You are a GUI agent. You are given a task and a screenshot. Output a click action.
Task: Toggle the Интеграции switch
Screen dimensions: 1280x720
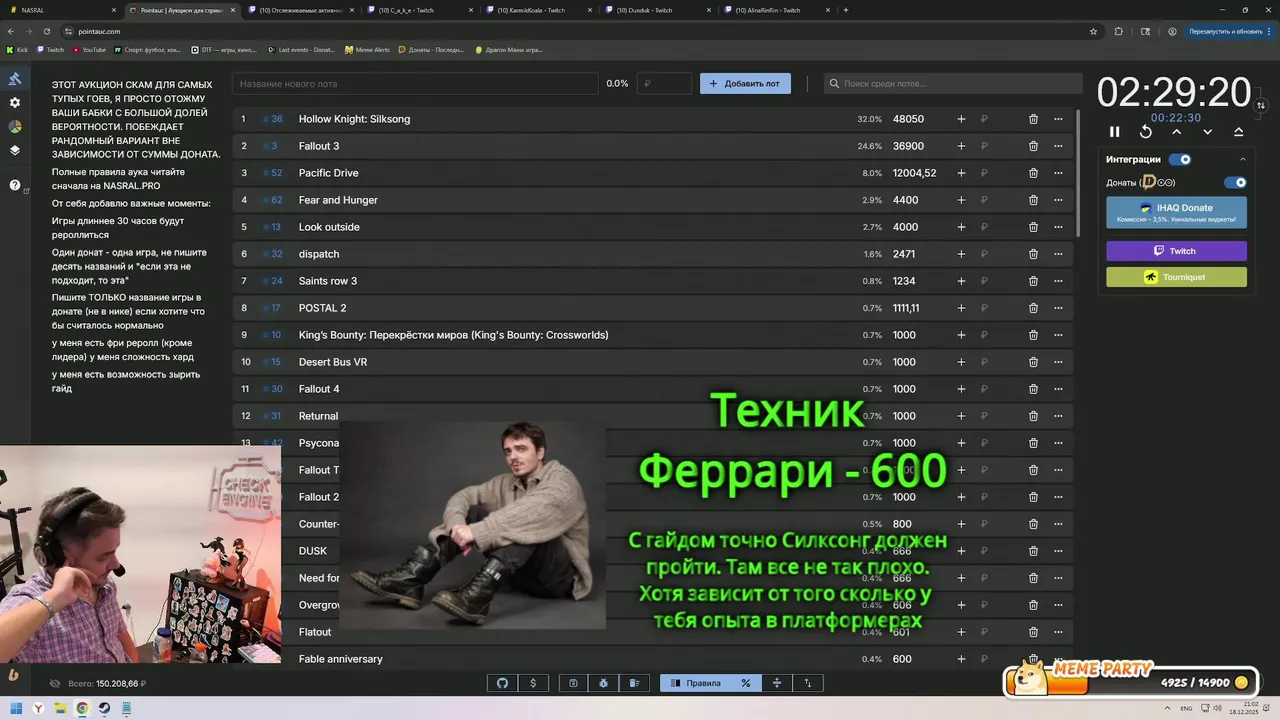pyautogui.click(x=1180, y=159)
